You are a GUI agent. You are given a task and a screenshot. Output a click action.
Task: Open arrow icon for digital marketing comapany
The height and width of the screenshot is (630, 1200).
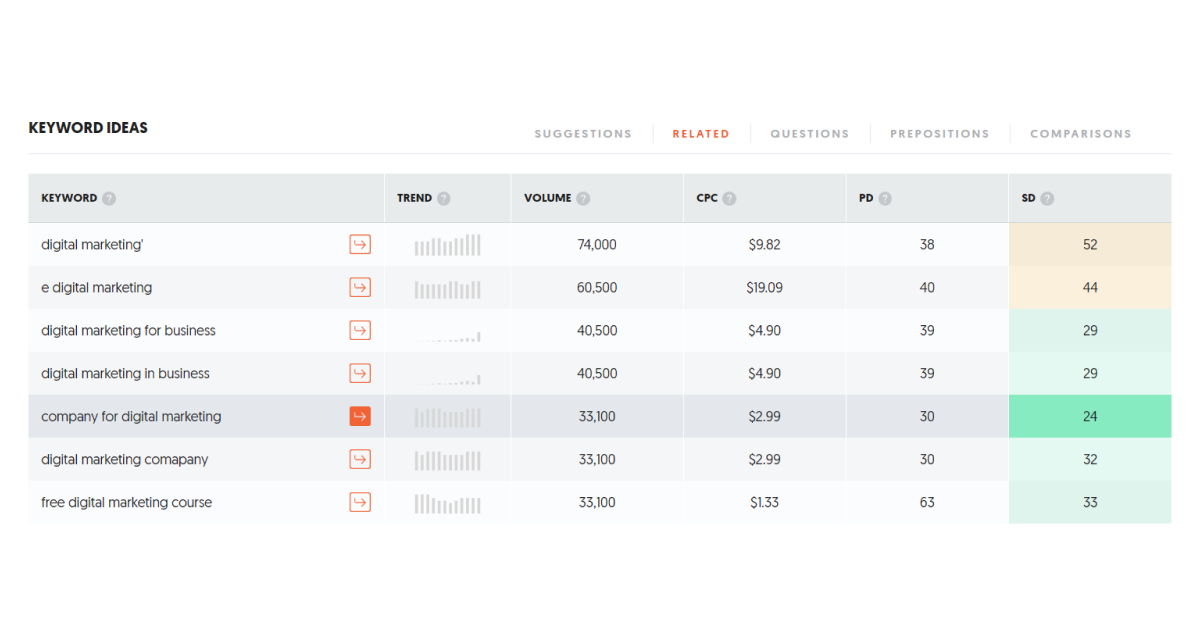(360, 459)
